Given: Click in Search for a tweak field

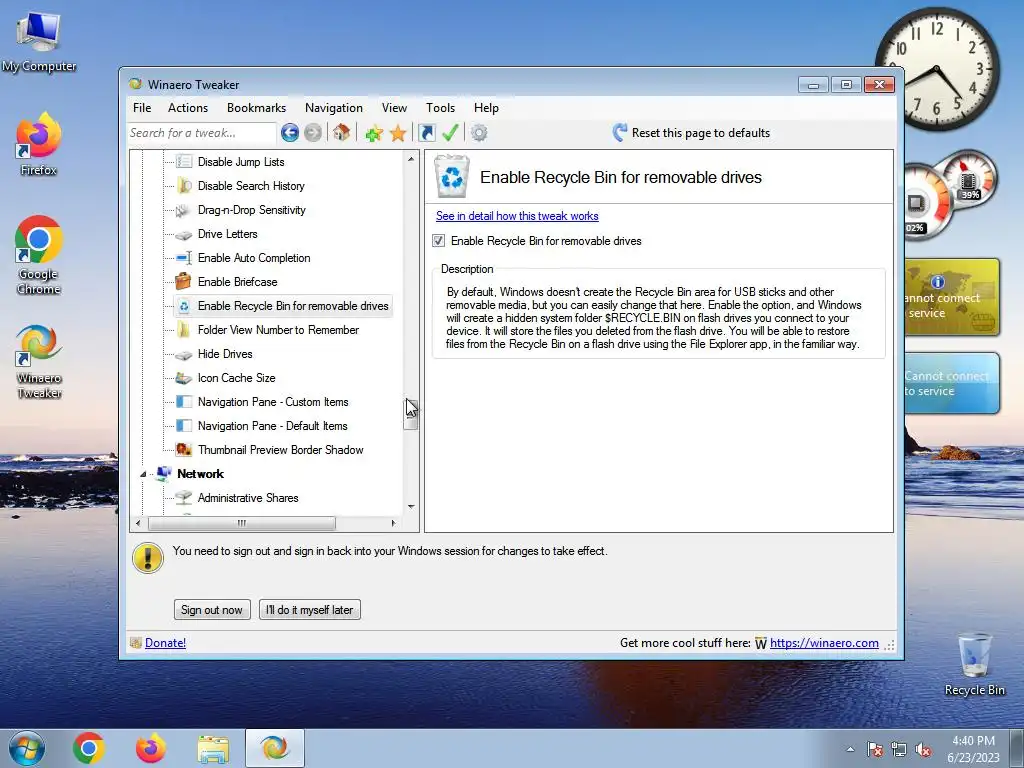Looking at the screenshot, I should (x=202, y=133).
